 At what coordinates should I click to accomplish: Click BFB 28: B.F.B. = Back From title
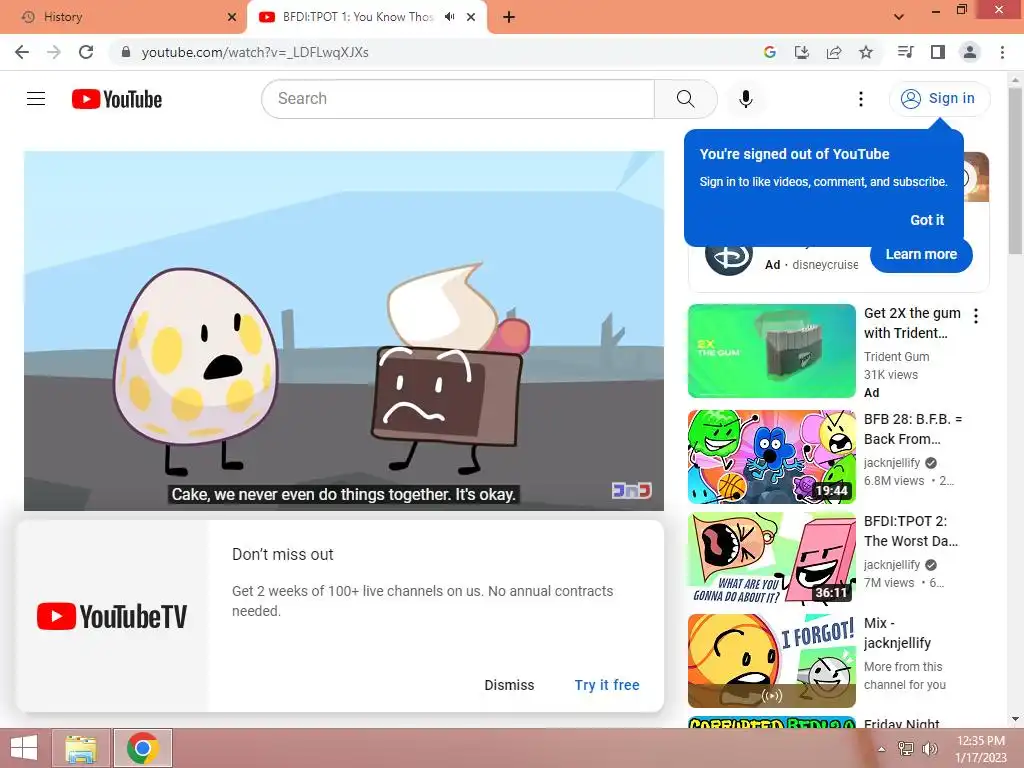point(913,429)
